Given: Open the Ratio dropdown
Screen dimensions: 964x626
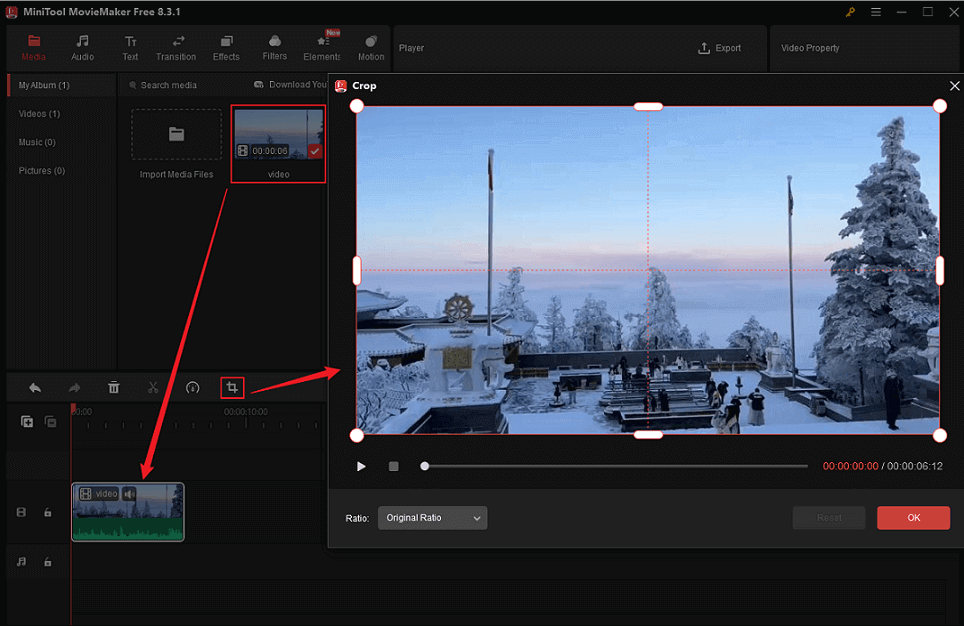Looking at the screenshot, I should (x=432, y=518).
